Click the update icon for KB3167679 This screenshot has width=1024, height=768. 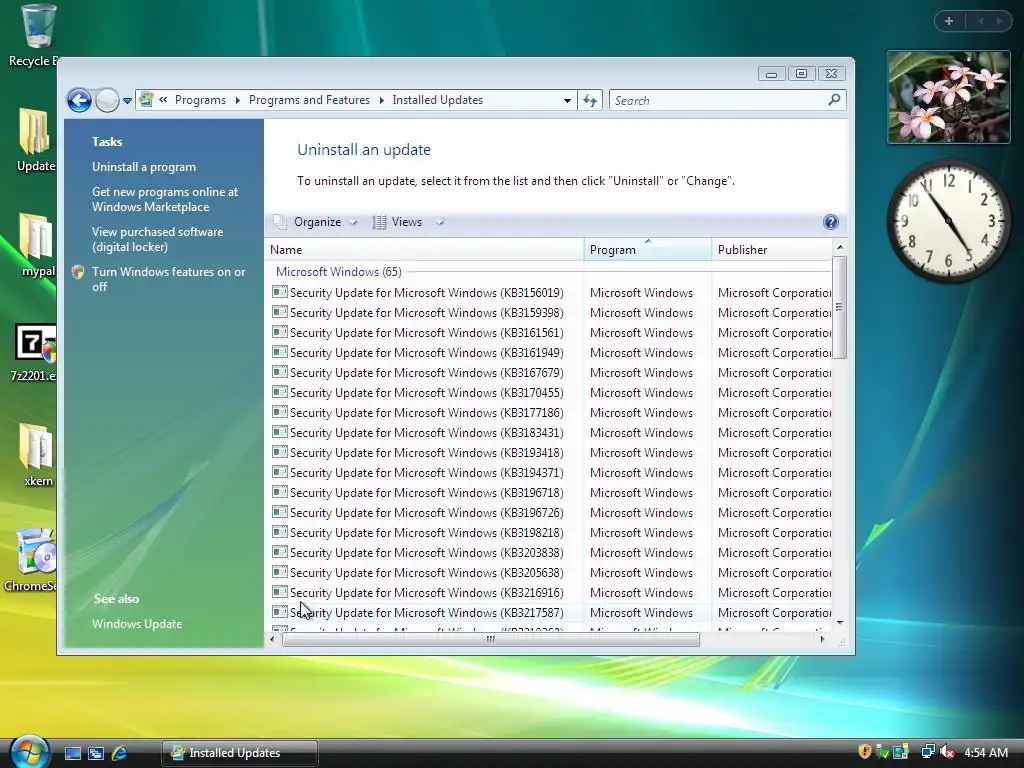(x=280, y=372)
